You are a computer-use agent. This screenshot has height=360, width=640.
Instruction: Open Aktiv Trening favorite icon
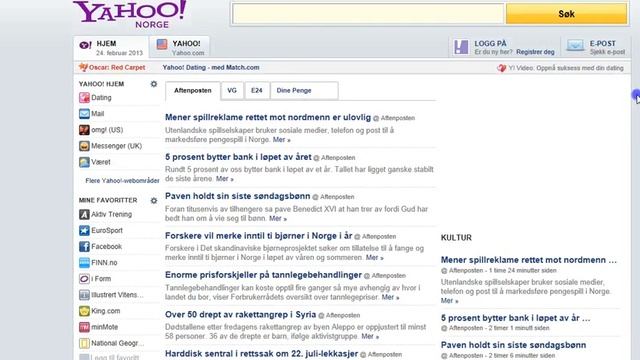pyautogui.click(x=84, y=214)
